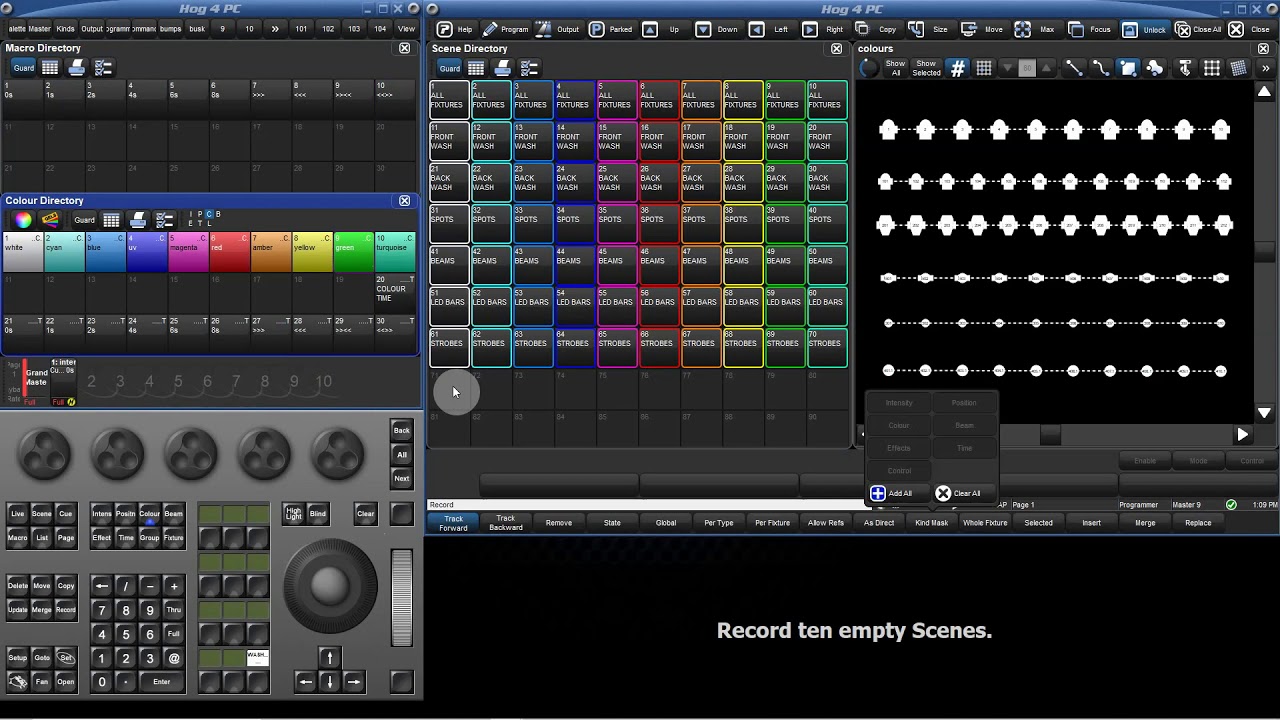Viewport: 1280px width, 720px height.
Task: Select the green colour palette
Action: coord(353,252)
